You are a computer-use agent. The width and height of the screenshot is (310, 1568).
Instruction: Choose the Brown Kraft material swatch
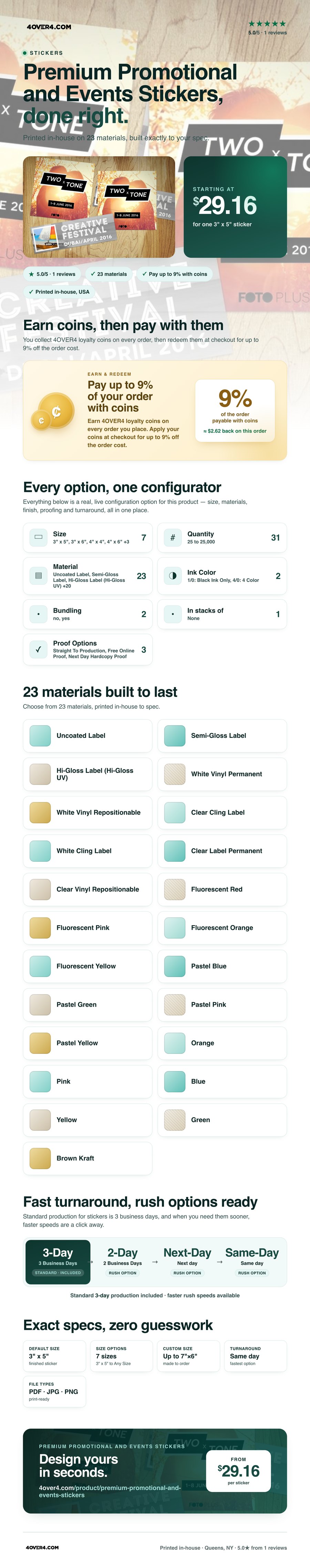point(88,1158)
